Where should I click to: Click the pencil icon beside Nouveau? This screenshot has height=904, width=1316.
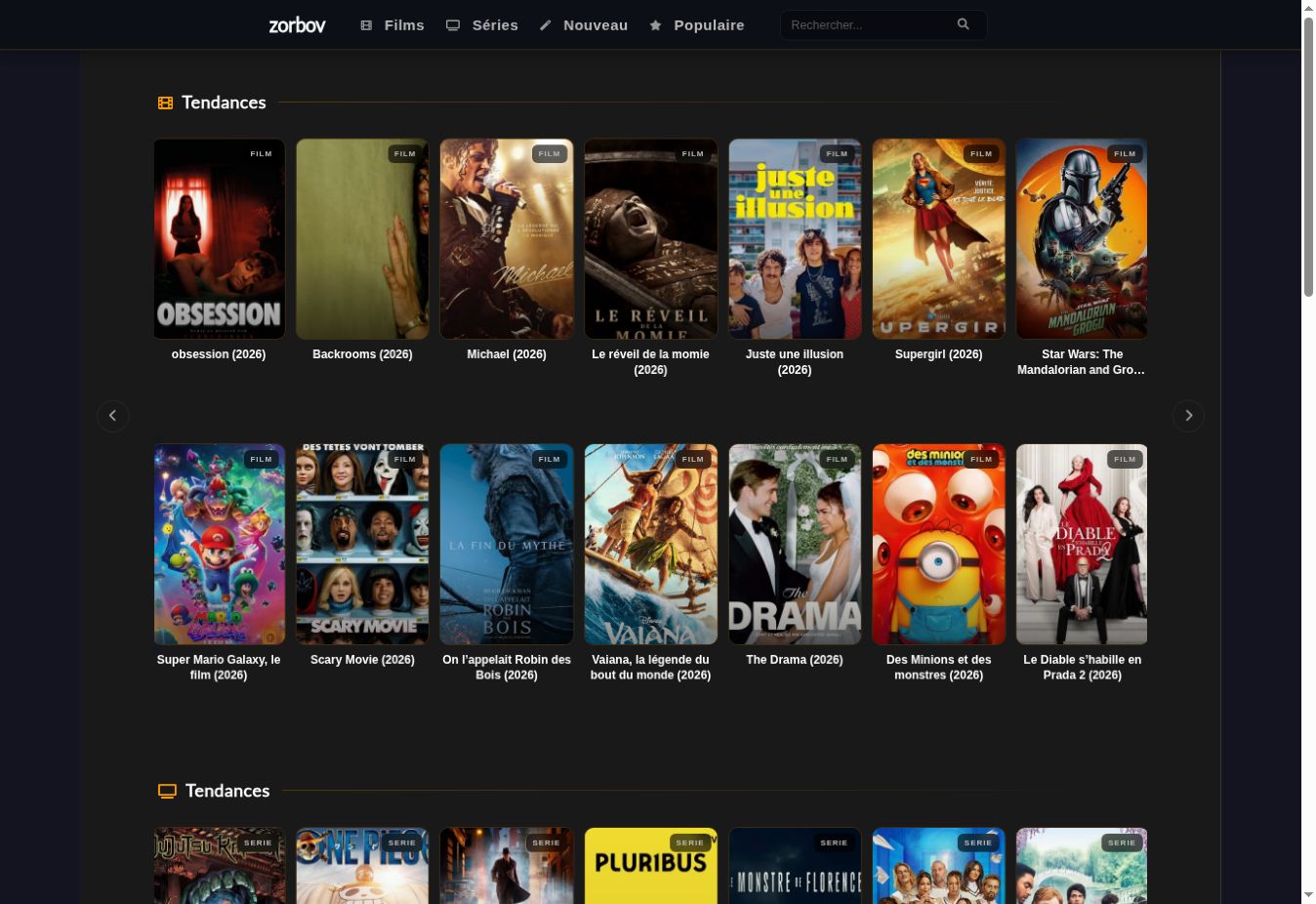(x=546, y=25)
